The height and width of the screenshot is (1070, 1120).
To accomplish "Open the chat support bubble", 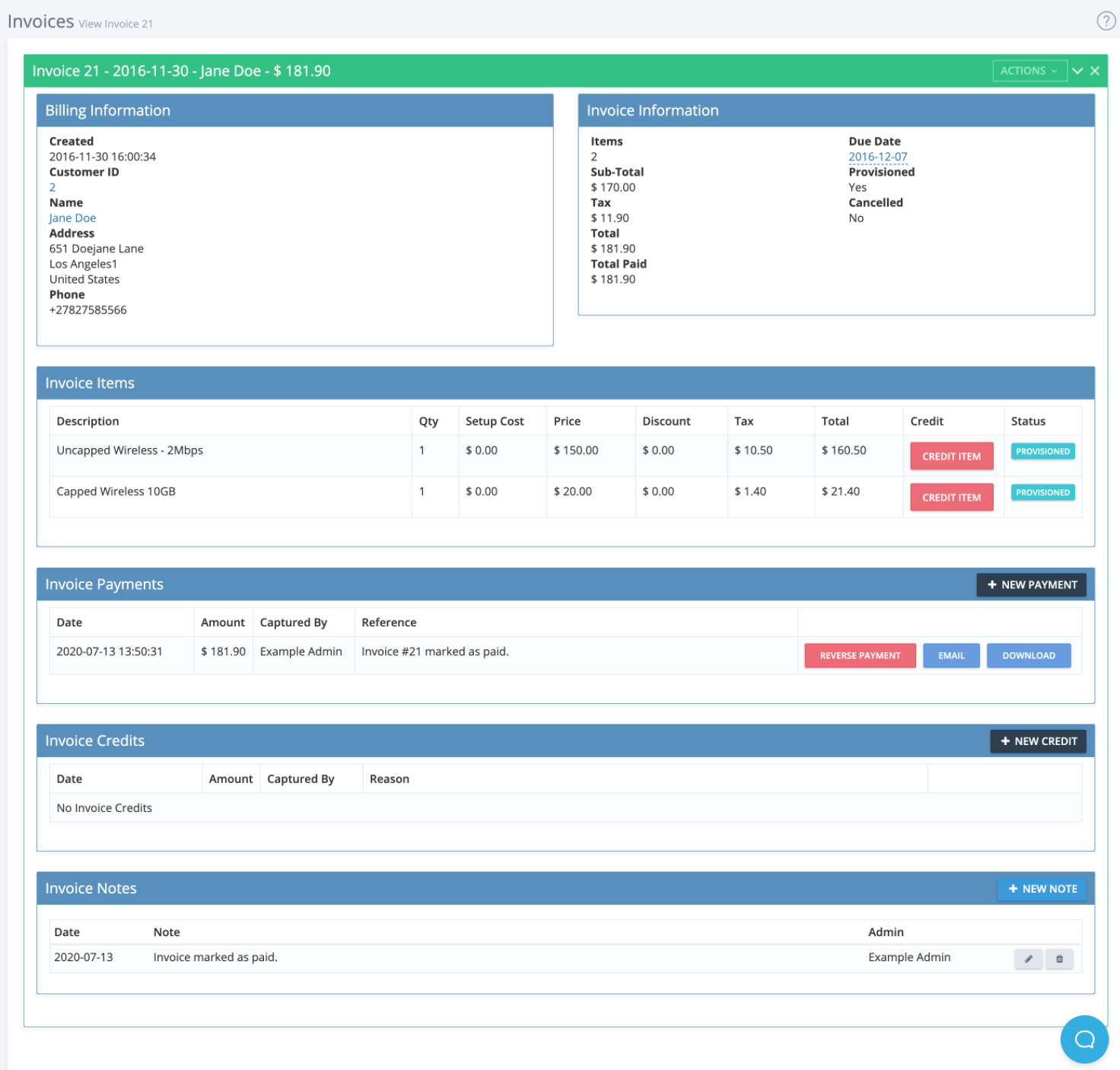I will pyautogui.click(x=1084, y=1039).
